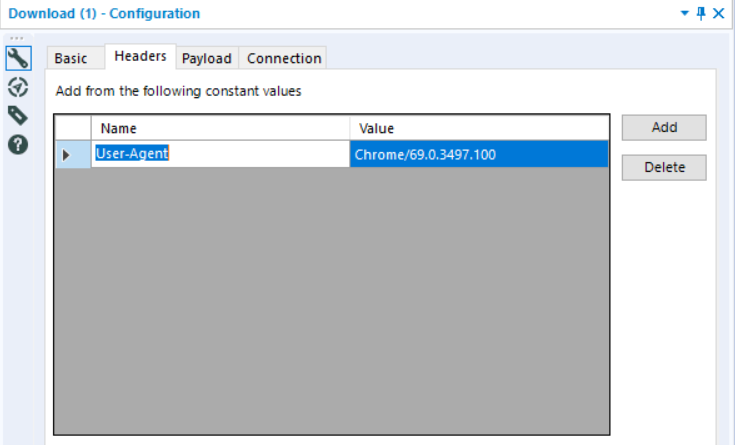Viewport: 735px width, 445px height.
Task: Select the Headers tab
Action: (140, 57)
